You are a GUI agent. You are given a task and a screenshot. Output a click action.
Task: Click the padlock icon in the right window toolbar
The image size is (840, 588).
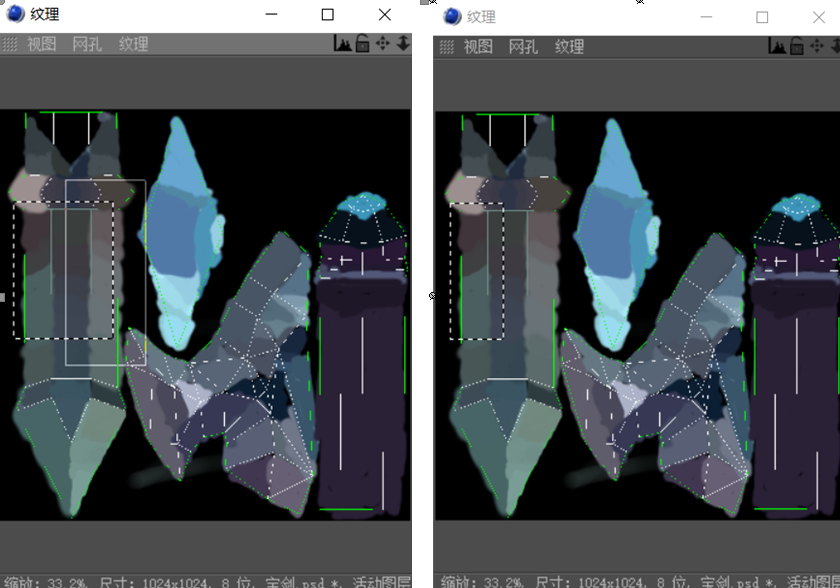pyautogui.click(x=796, y=45)
